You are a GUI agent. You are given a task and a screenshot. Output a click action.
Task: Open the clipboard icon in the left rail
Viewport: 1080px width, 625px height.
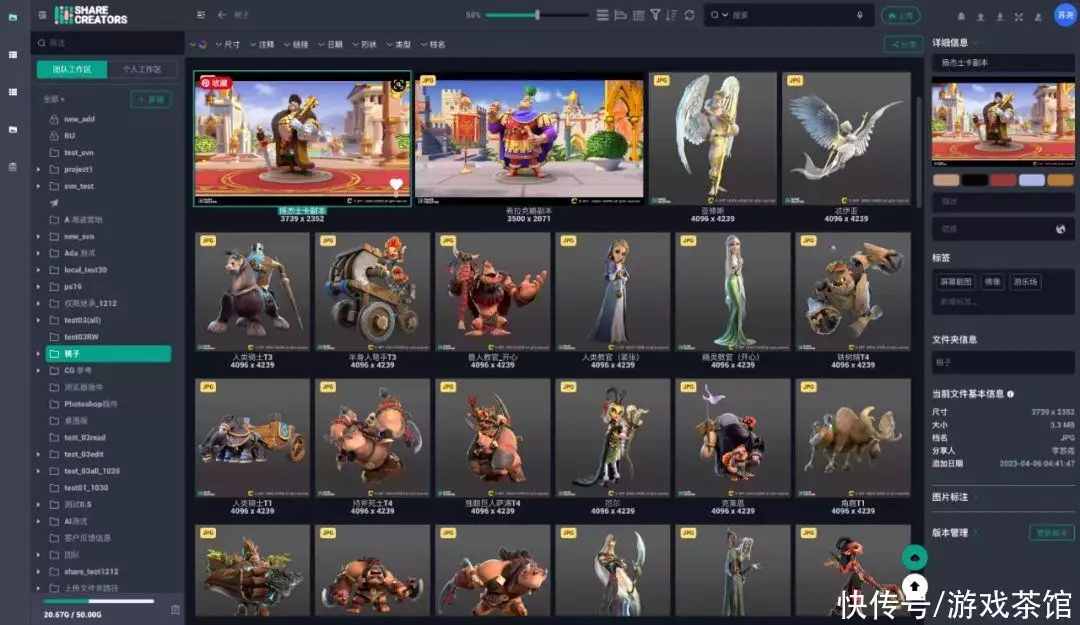click(x=13, y=167)
